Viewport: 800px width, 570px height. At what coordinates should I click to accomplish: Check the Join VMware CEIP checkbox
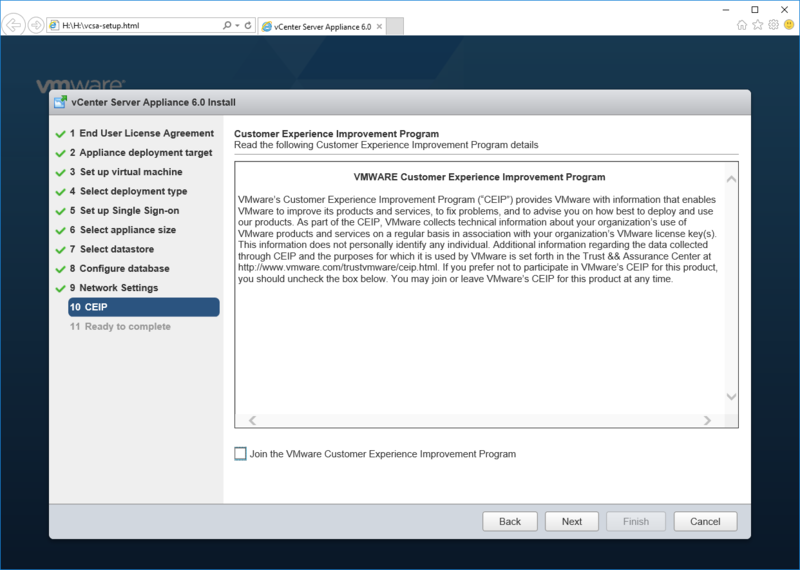(240, 453)
